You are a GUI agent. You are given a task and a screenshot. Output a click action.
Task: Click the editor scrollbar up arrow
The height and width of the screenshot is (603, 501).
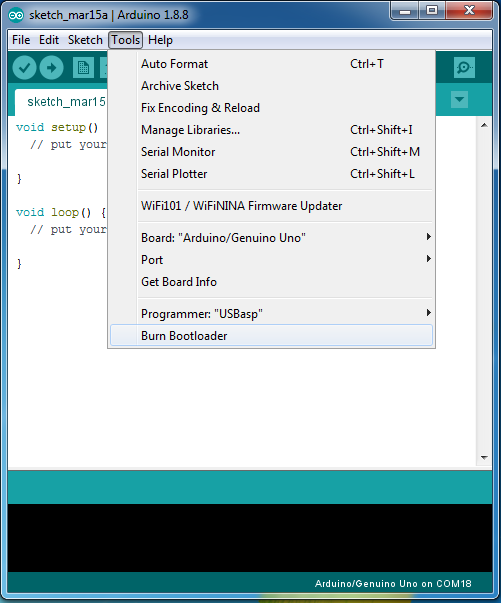click(x=484, y=125)
